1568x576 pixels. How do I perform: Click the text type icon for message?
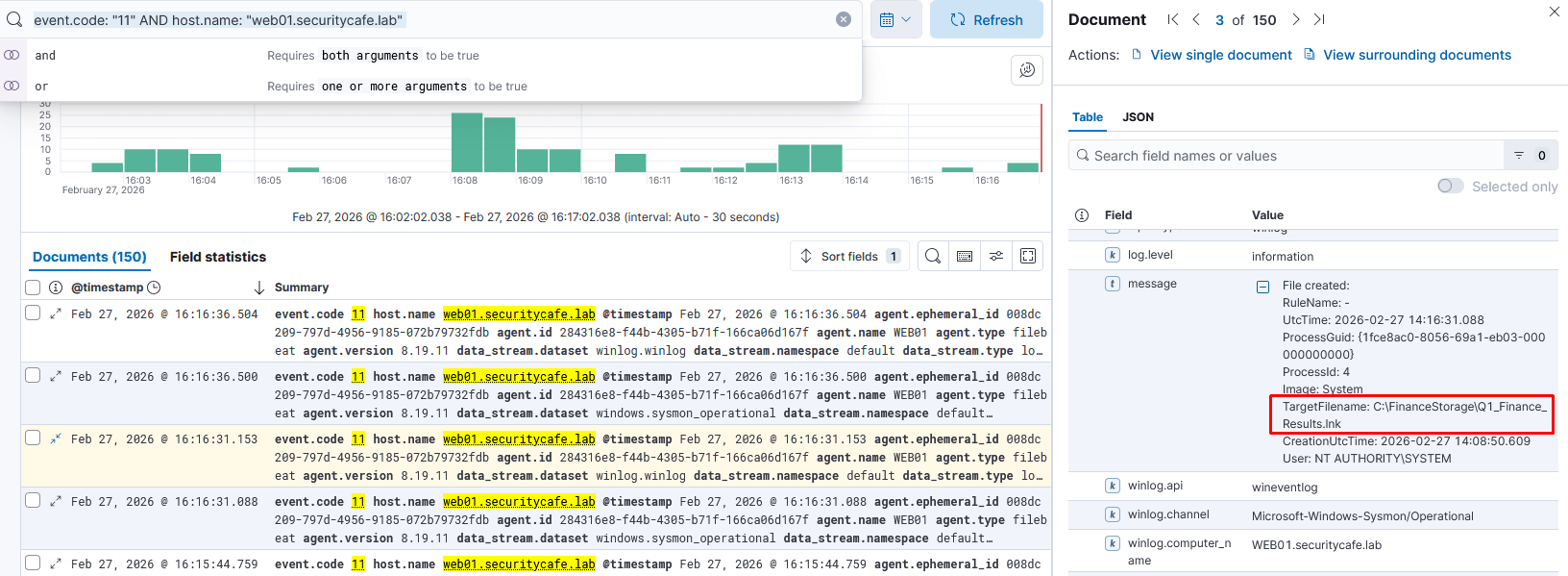[1113, 284]
